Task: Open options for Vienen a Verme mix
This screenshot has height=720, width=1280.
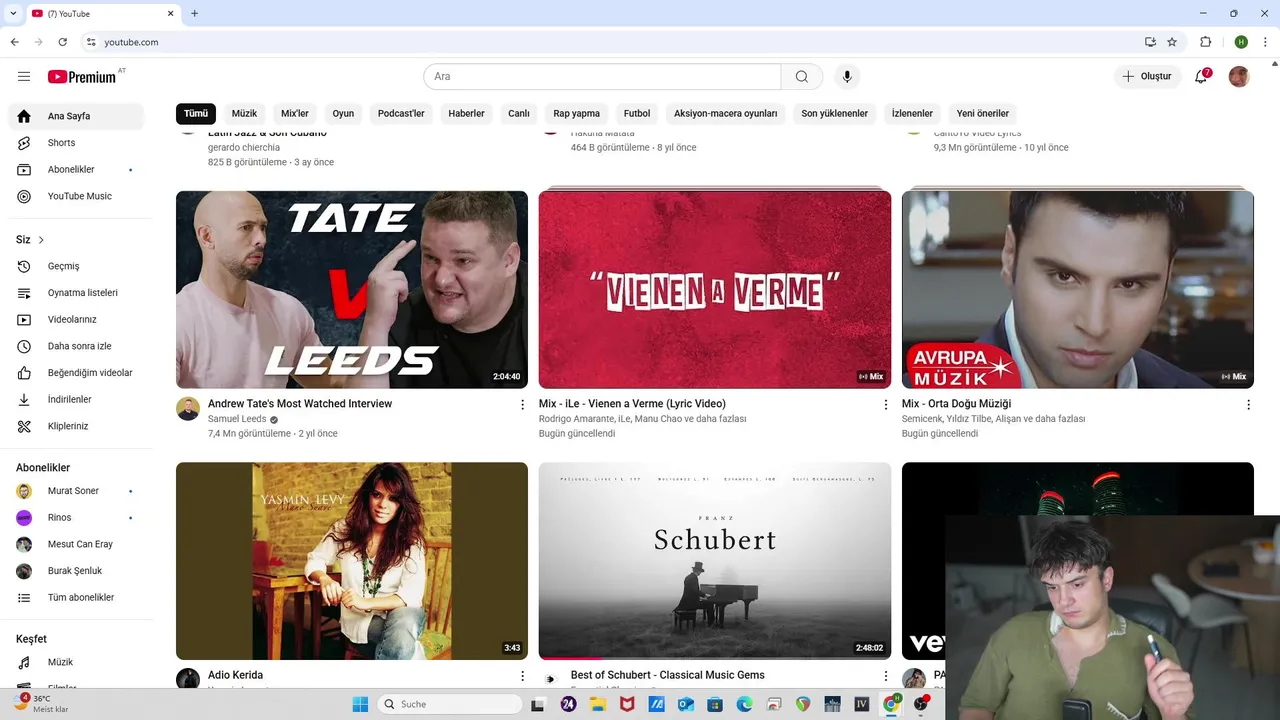Action: (x=885, y=404)
